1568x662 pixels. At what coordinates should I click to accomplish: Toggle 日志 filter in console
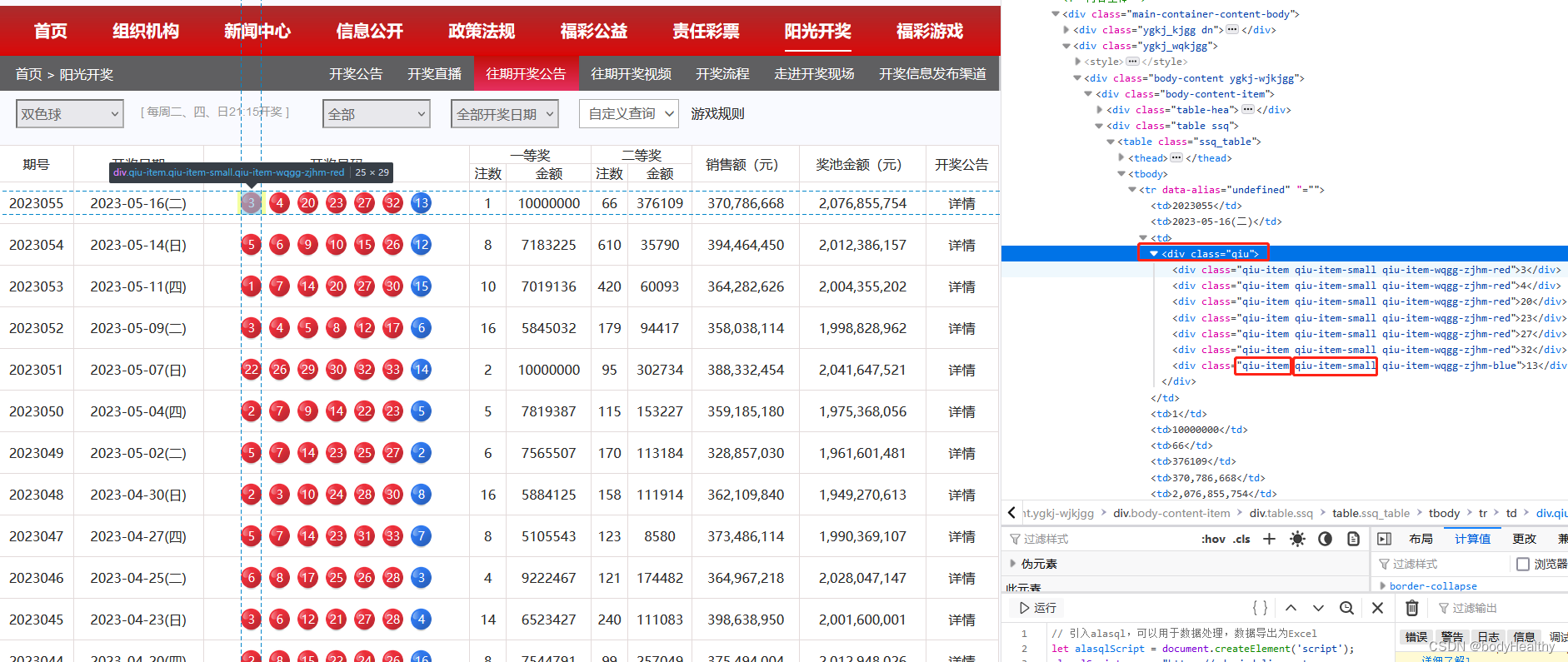pyautogui.click(x=1488, y=637)
